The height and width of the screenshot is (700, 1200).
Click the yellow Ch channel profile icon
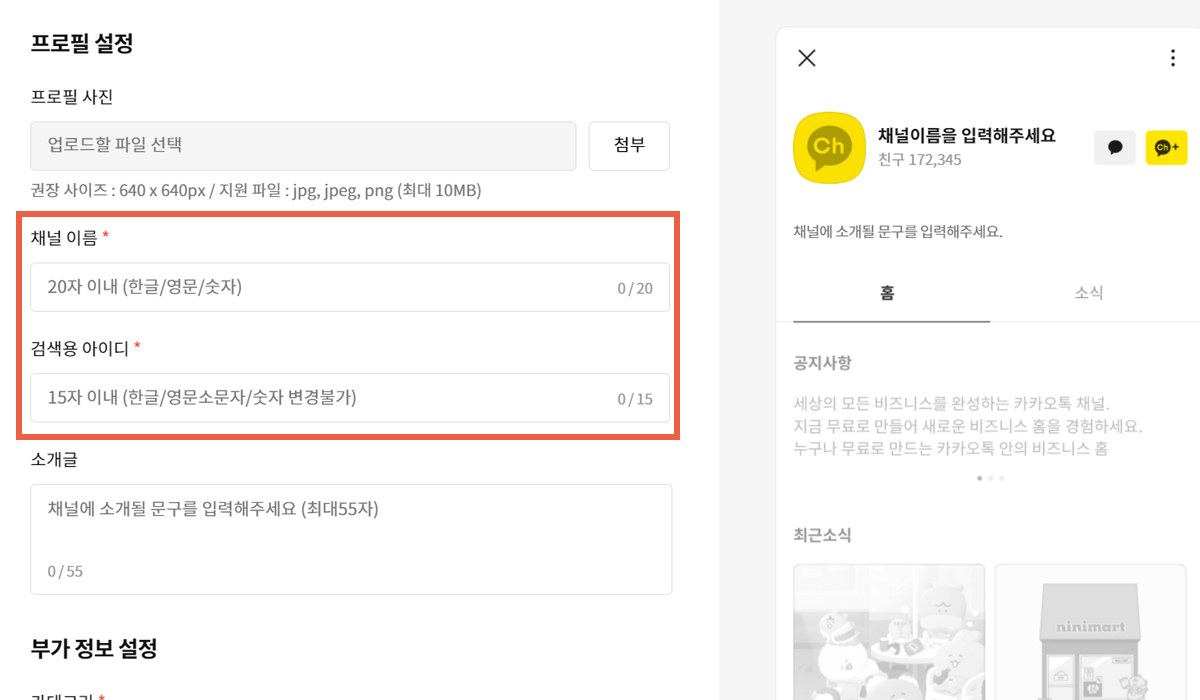(829, 147)
